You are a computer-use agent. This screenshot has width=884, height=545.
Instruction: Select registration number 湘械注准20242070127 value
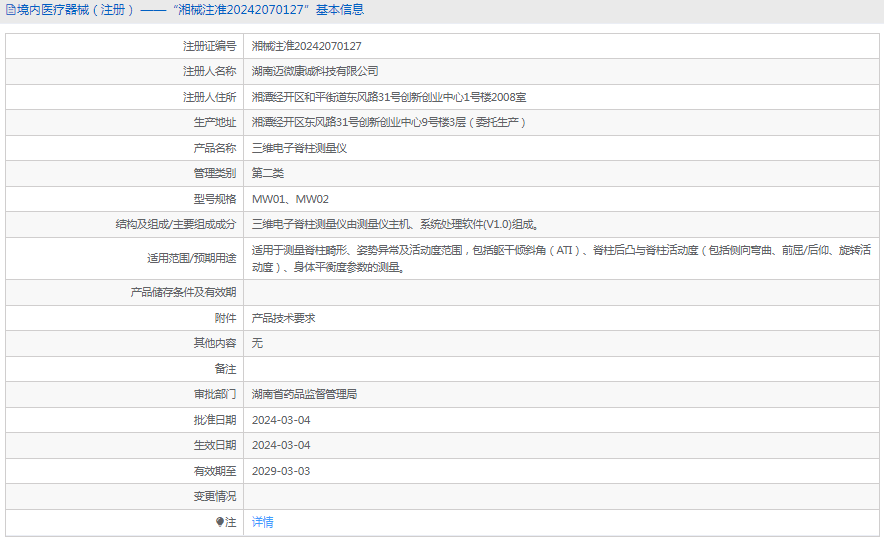pos(307,46)
